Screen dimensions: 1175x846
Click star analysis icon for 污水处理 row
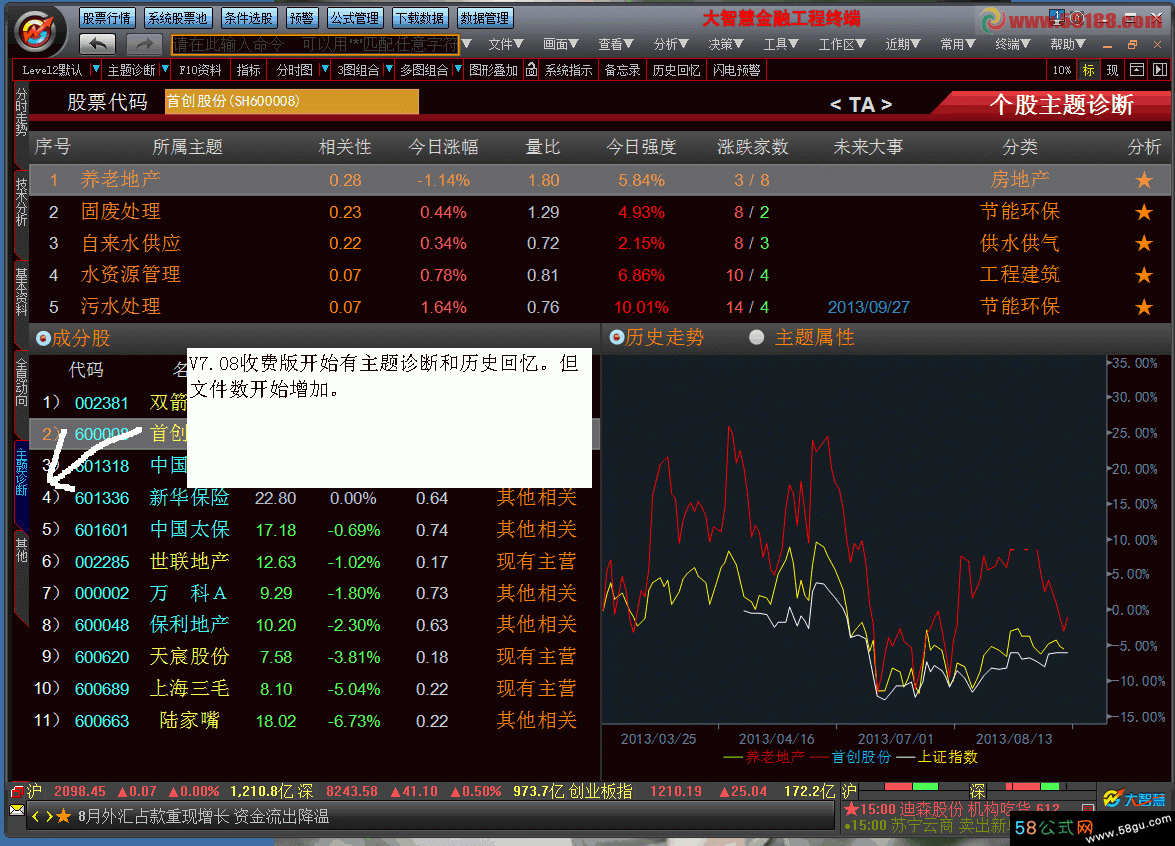[1144, 306]
